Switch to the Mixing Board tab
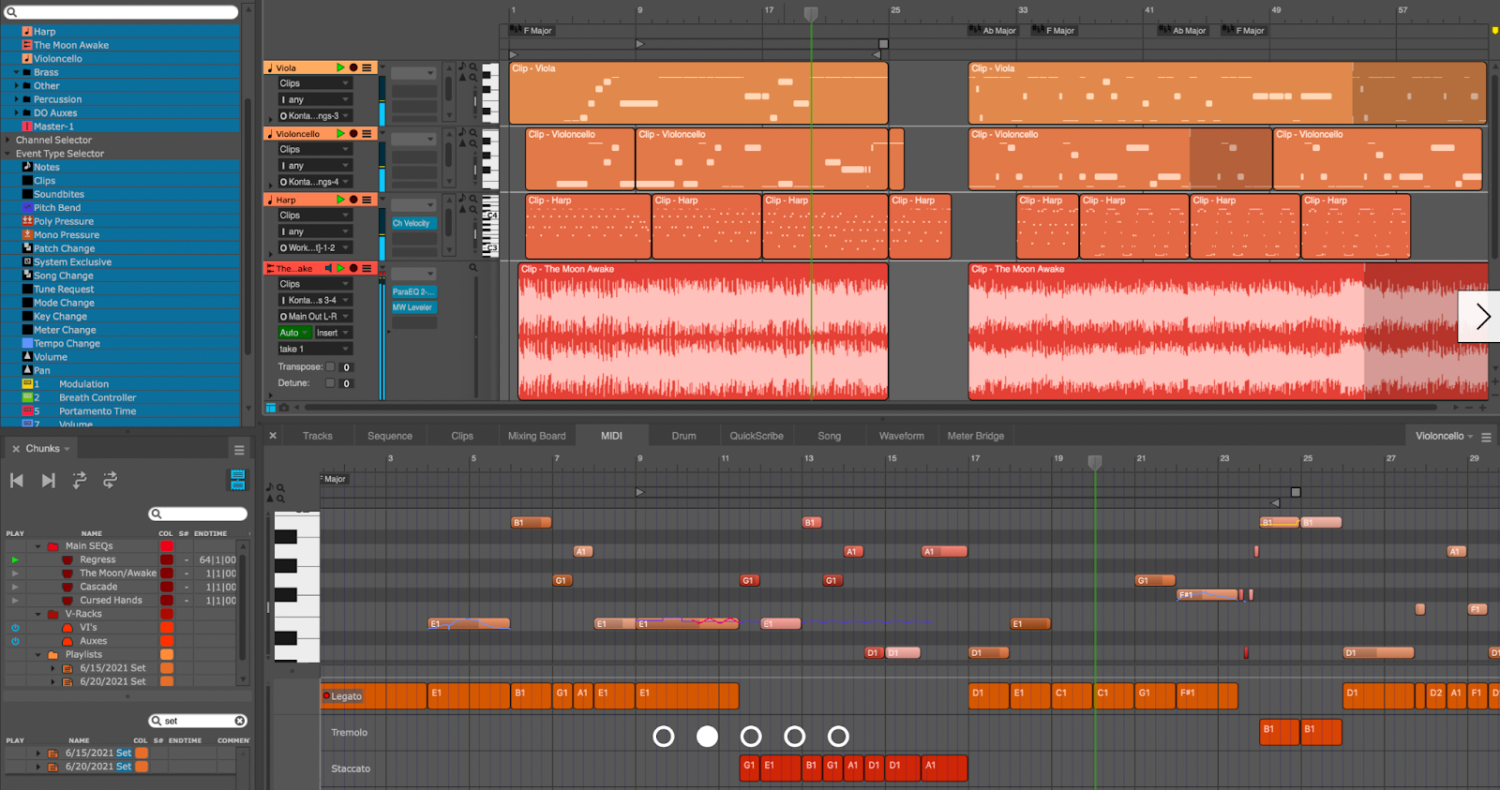1500x790 pixels. (x=537, y=436)
